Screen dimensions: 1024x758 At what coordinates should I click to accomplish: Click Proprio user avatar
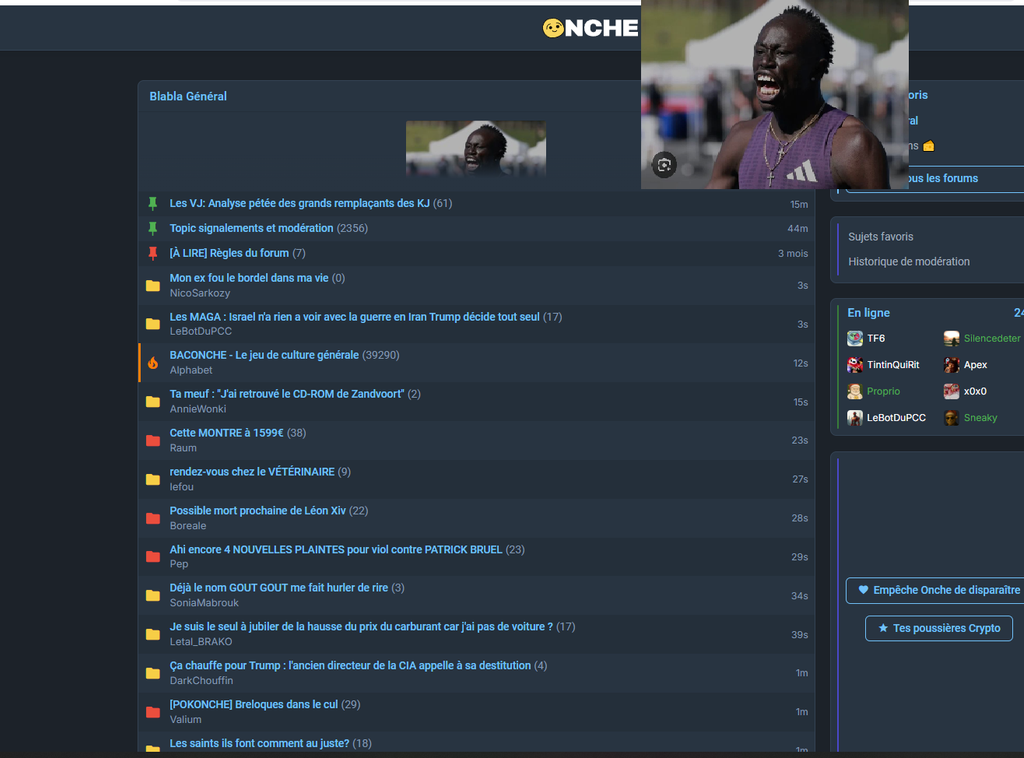855,391
